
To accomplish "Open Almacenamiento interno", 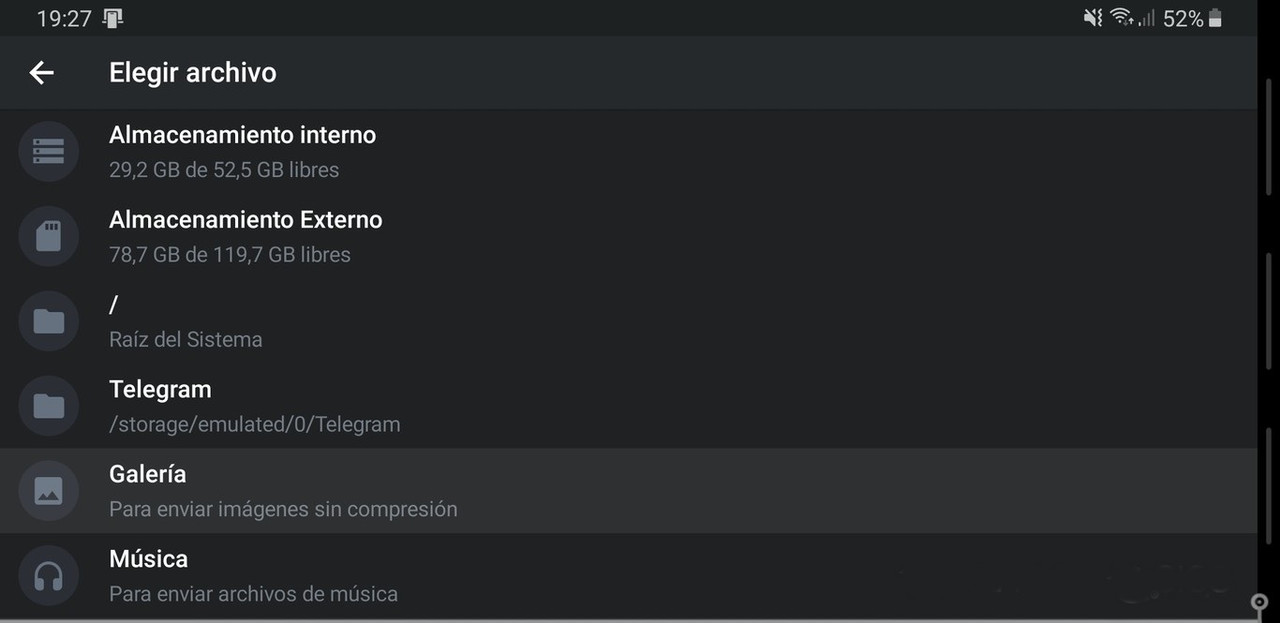I will (x=628, y=151).
